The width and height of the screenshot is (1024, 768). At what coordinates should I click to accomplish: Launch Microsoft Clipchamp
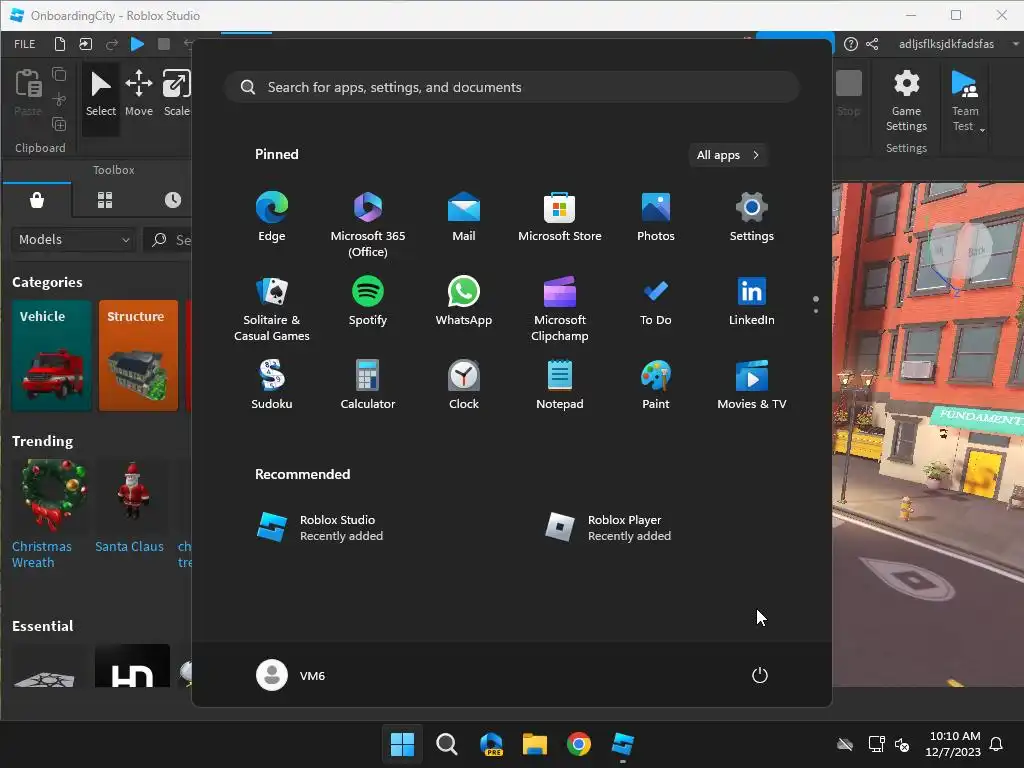point(560,309)
